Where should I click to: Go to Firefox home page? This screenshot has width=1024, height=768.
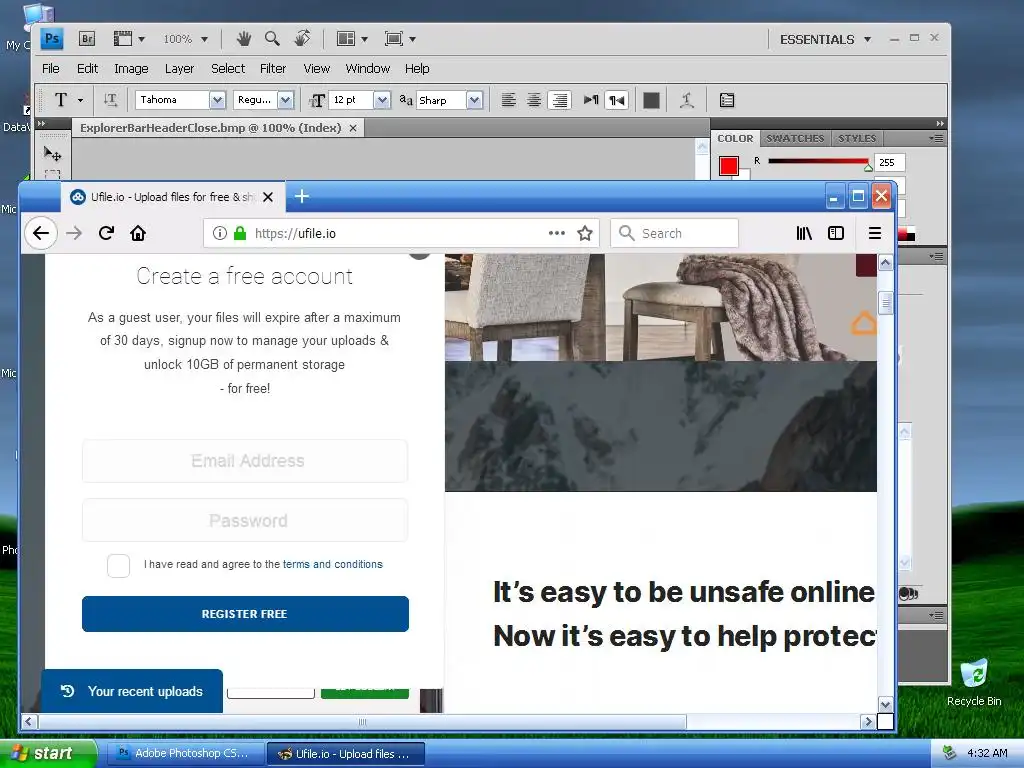[x=138, y=233]
